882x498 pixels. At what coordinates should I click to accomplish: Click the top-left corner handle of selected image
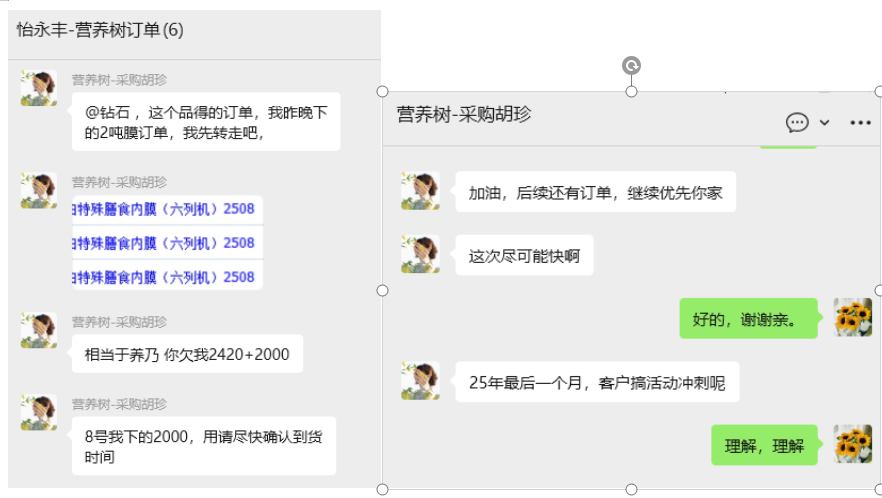click(382, 92)
